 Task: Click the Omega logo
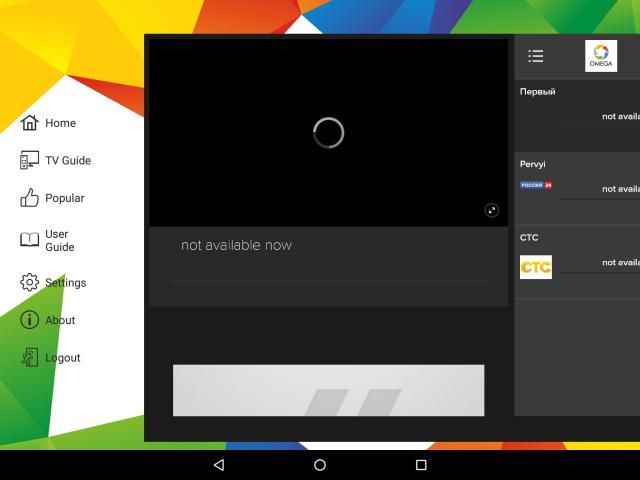coord(601,56)
